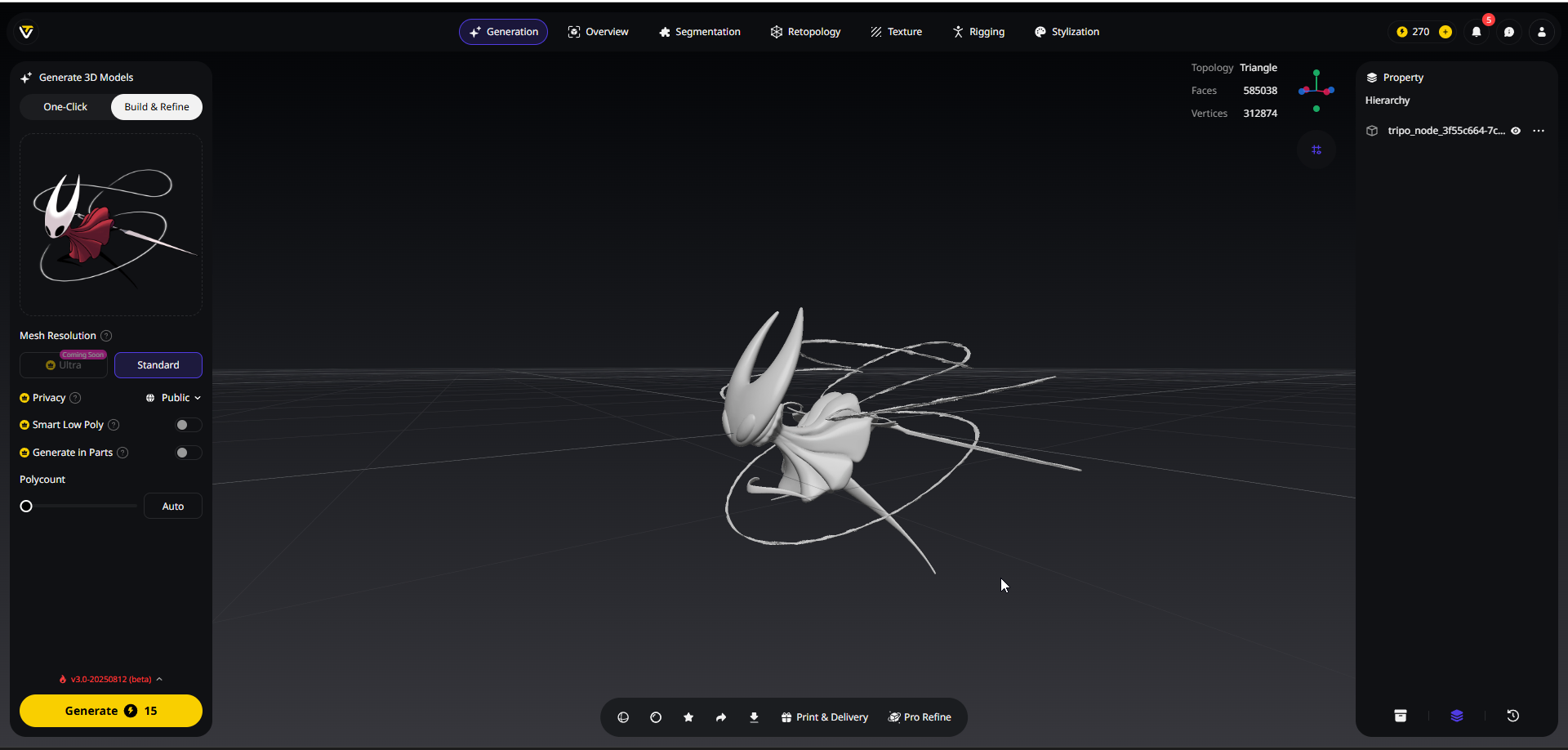
Task: Switch to the Rigging tab
Action: 978,32
